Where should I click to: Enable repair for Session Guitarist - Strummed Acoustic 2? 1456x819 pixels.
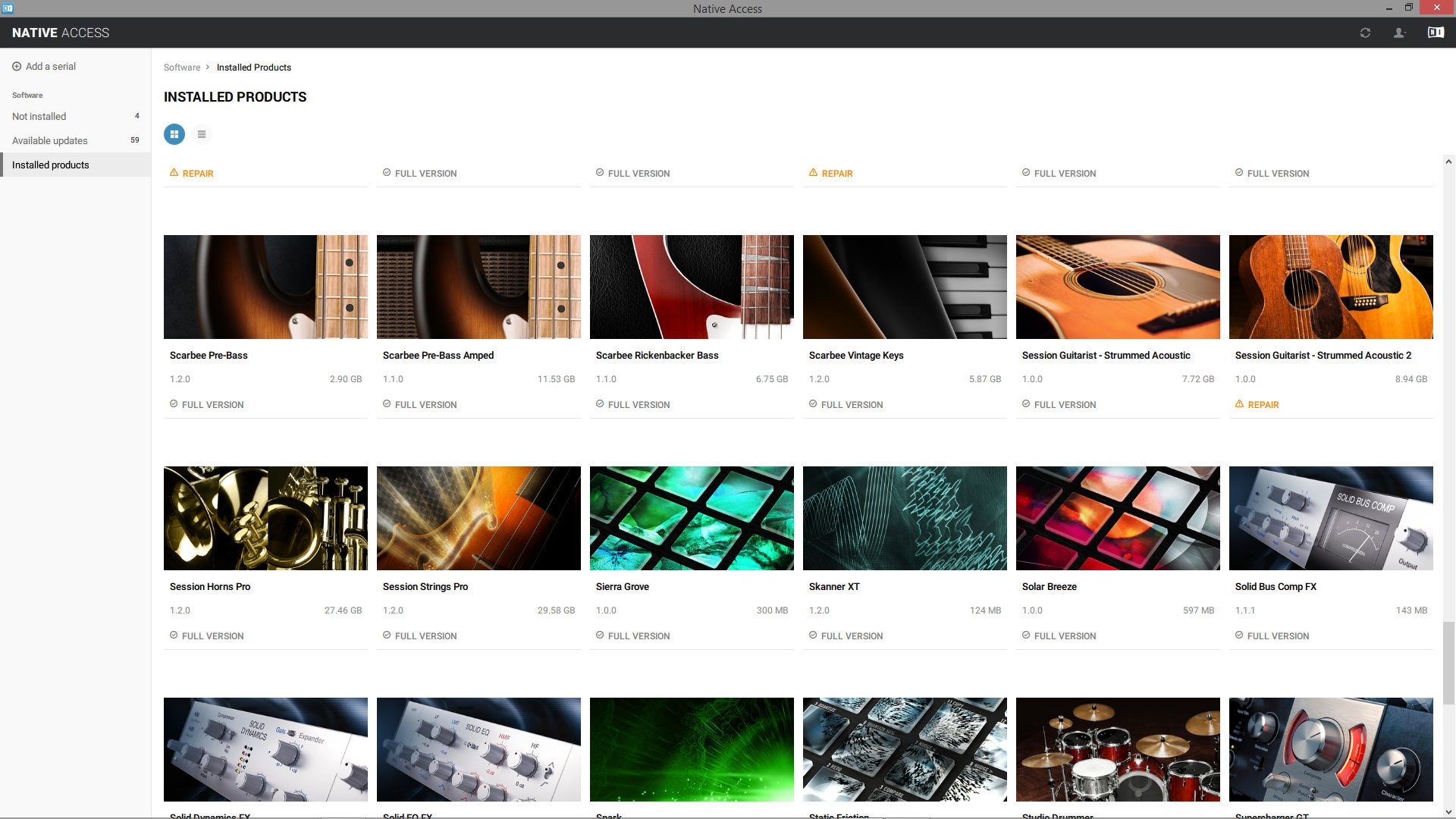(1257, 404)
